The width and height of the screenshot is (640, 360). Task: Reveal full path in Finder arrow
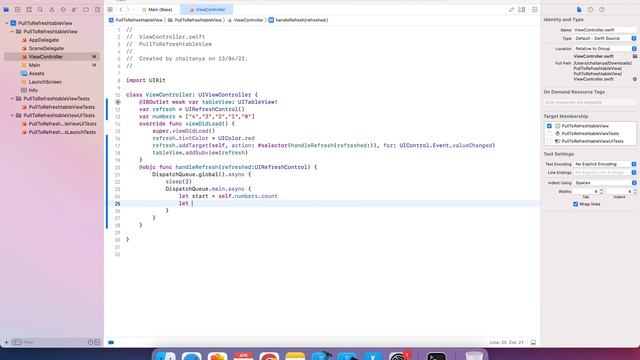point(635,79)
